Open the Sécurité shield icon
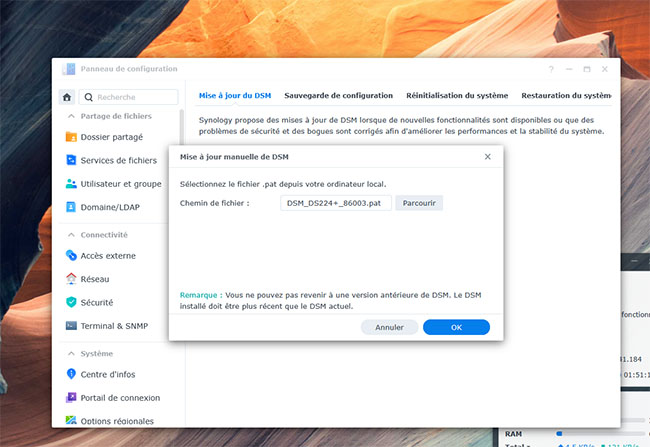The height and width of the screenshot is (447, 650). pyautogui.click(x=71, y=302)
